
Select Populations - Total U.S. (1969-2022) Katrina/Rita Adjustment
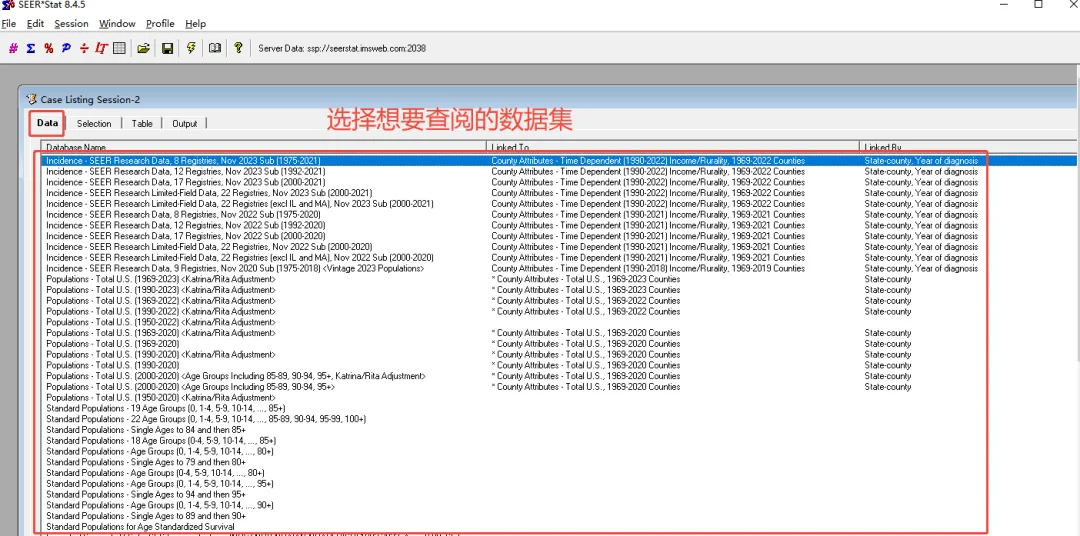click(160, 300)
